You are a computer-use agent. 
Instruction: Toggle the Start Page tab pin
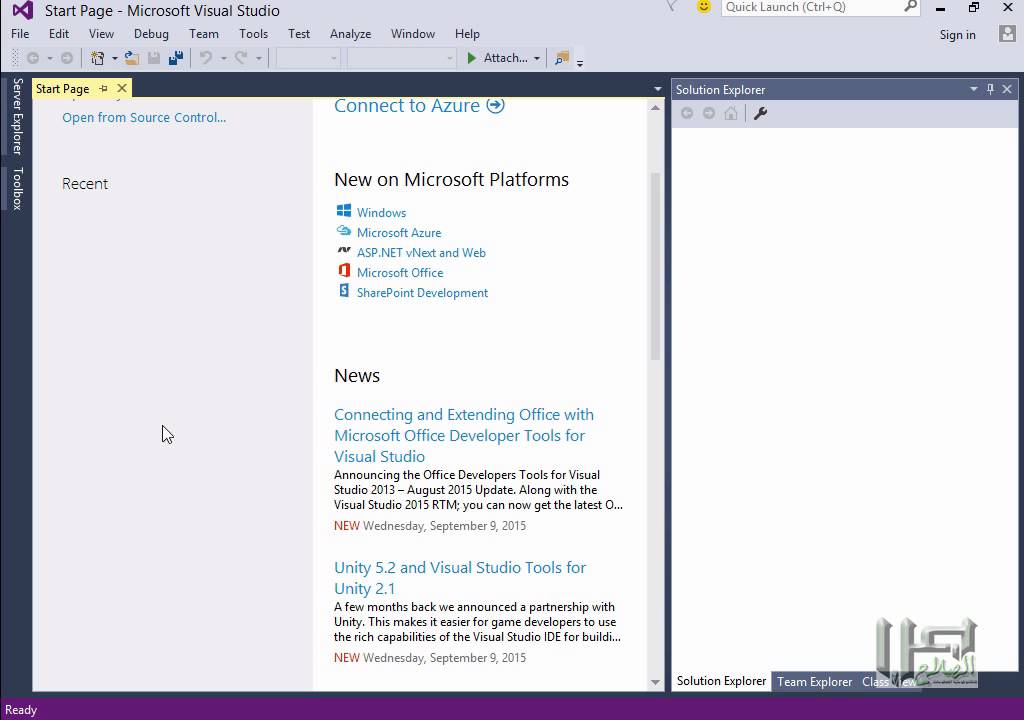(x=103, y=88)
